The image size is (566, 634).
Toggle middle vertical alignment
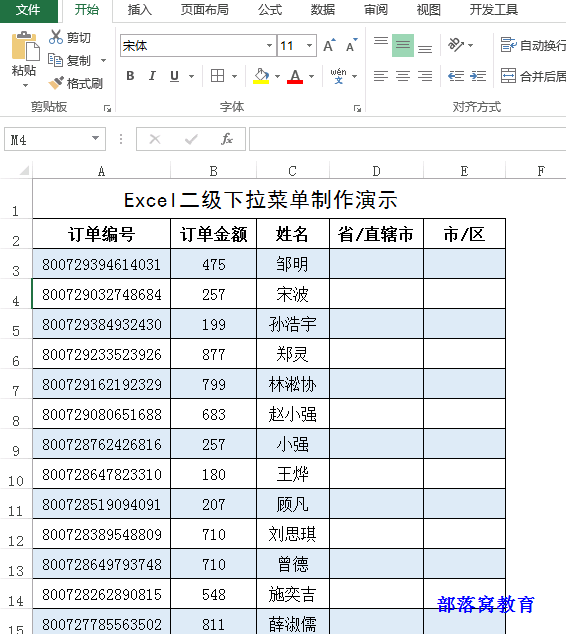pyautogui.click(x=403, y=45)
